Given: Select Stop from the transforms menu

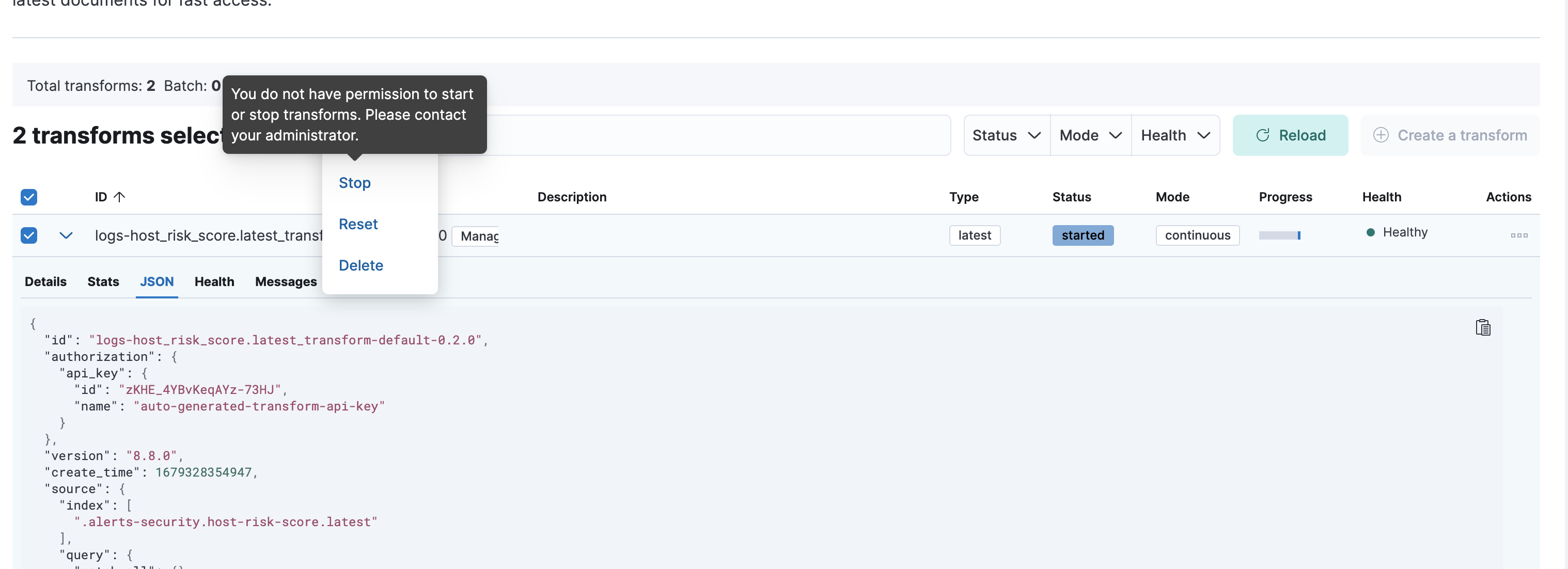Looking at the screenshot, I should tap(354, 183).
